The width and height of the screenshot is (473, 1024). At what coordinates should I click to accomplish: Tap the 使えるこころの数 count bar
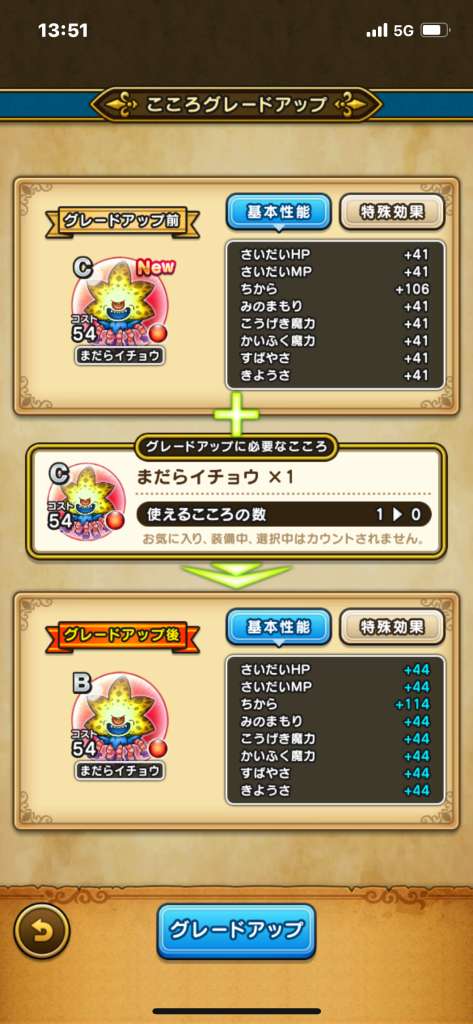tap(284, 515)
